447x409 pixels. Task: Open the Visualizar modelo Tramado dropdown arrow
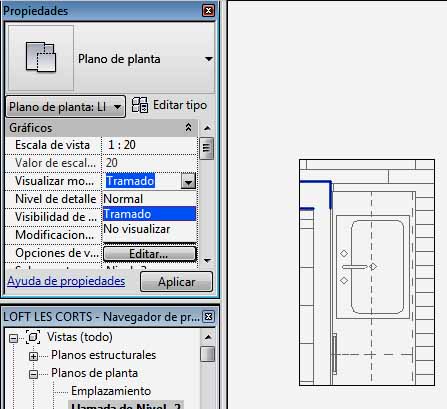coord(188,181)
